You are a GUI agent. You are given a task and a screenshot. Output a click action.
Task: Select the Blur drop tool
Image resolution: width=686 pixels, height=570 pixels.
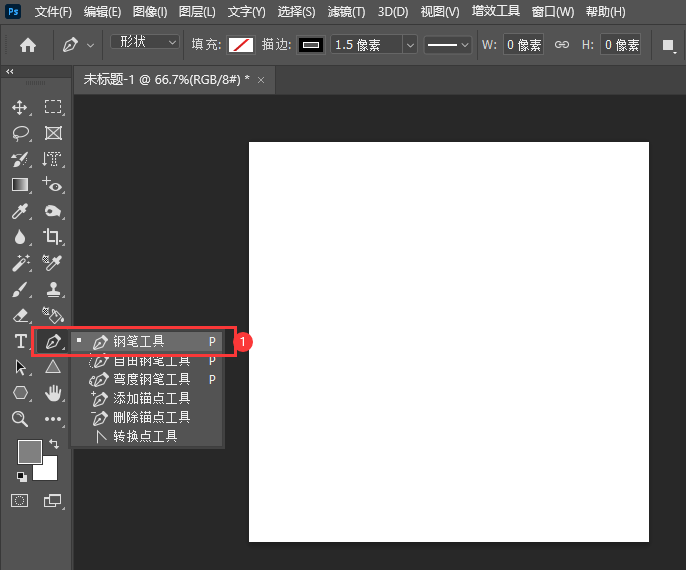point(20,237)
